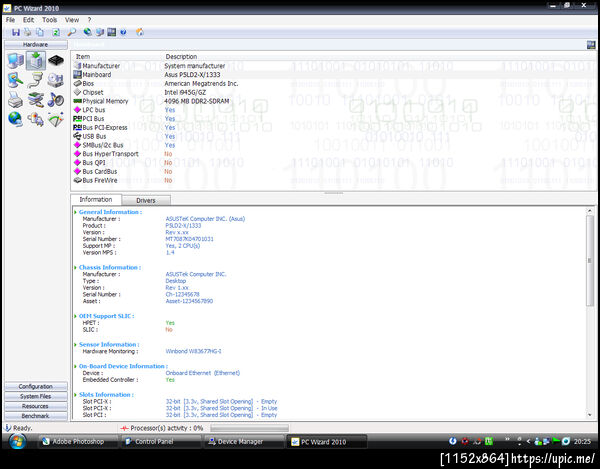Show hidden tray icons arrow

pos(528,441)
